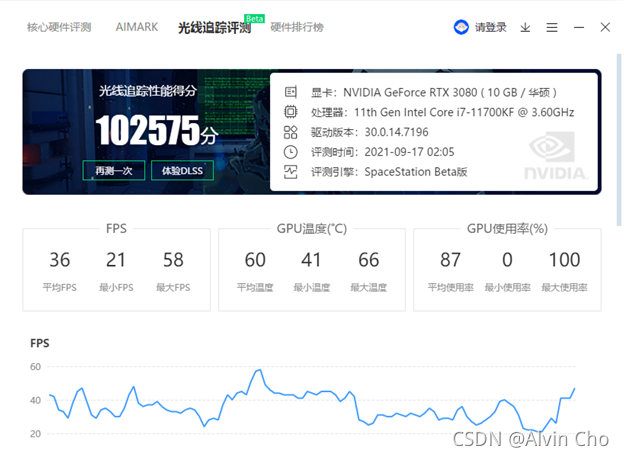Click the FPS chart title

pos(40,343)
